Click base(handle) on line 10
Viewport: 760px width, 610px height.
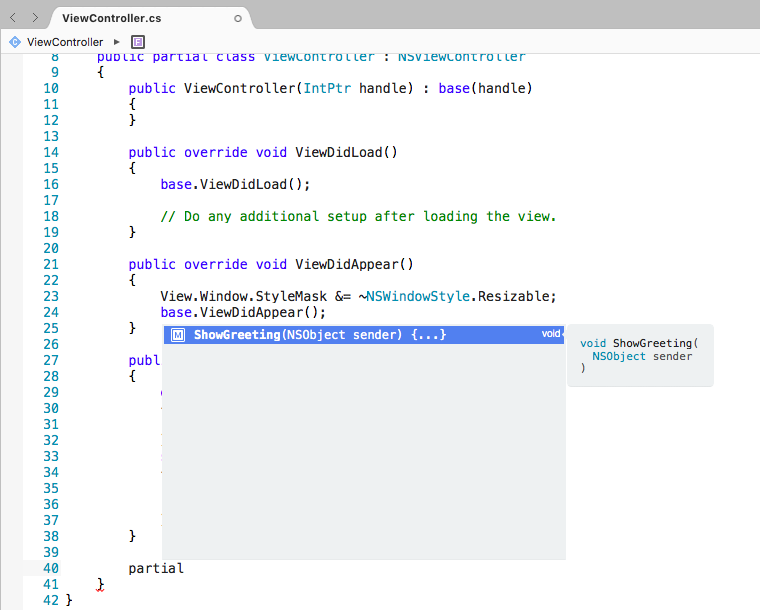[x=486, y=88]
